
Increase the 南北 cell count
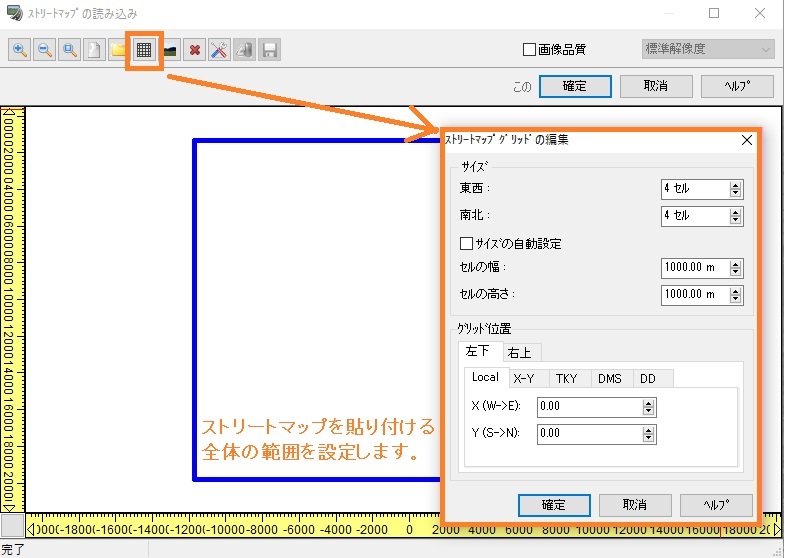(x=736, y=212)
